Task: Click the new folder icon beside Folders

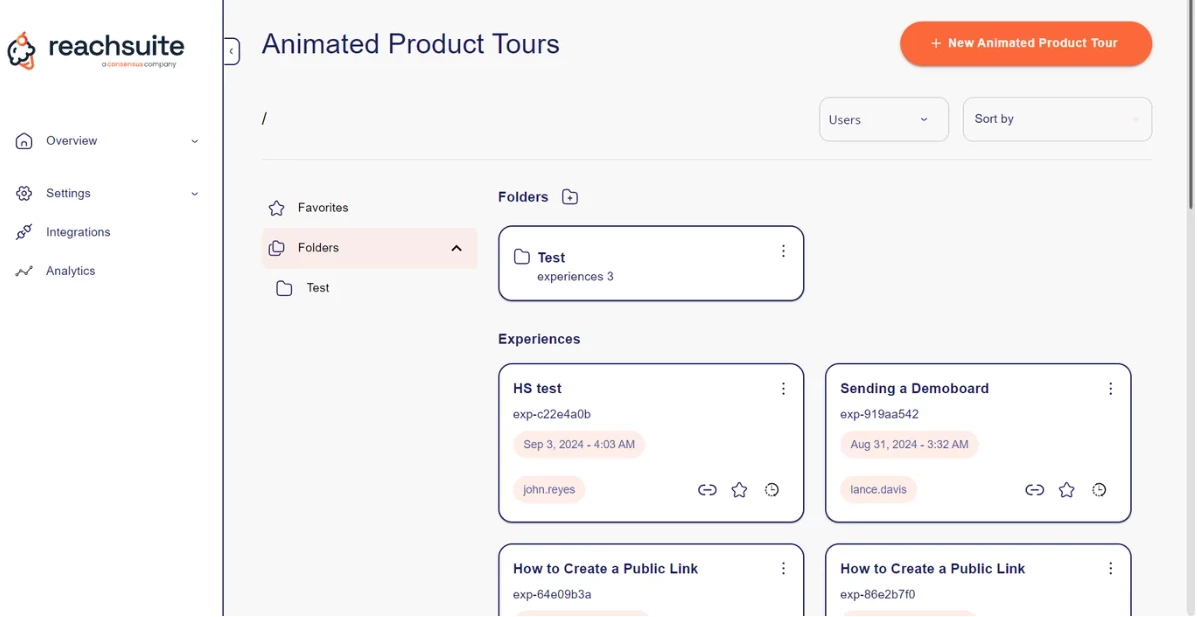Action: coord(570,197)
